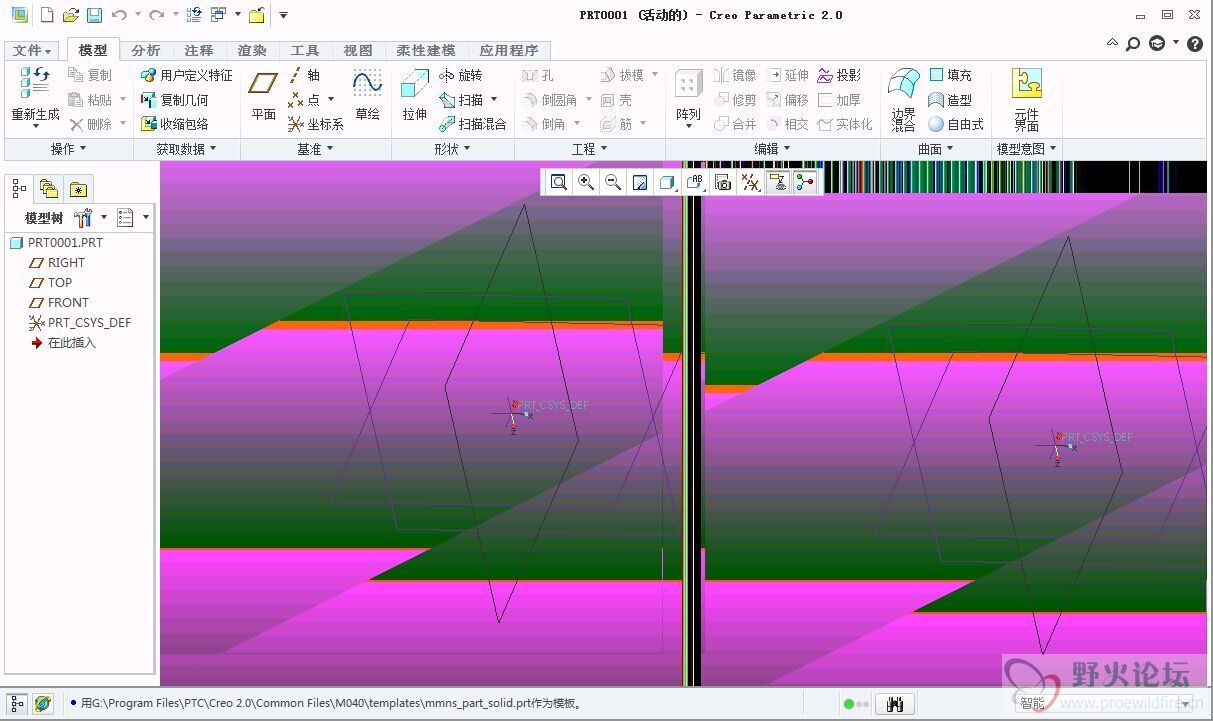The image size is (1213, 721).
Task: Toggle the browser display in status bar
Action: coord(42,704)
